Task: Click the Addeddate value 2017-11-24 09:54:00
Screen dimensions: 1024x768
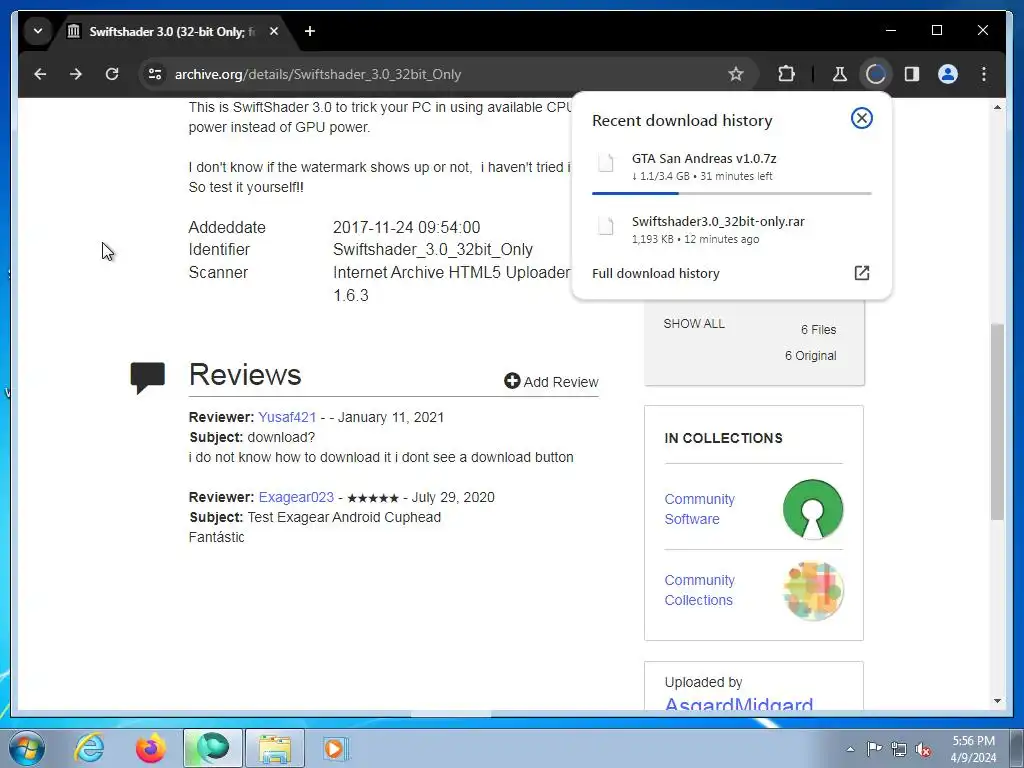Action: coord(406,227)
